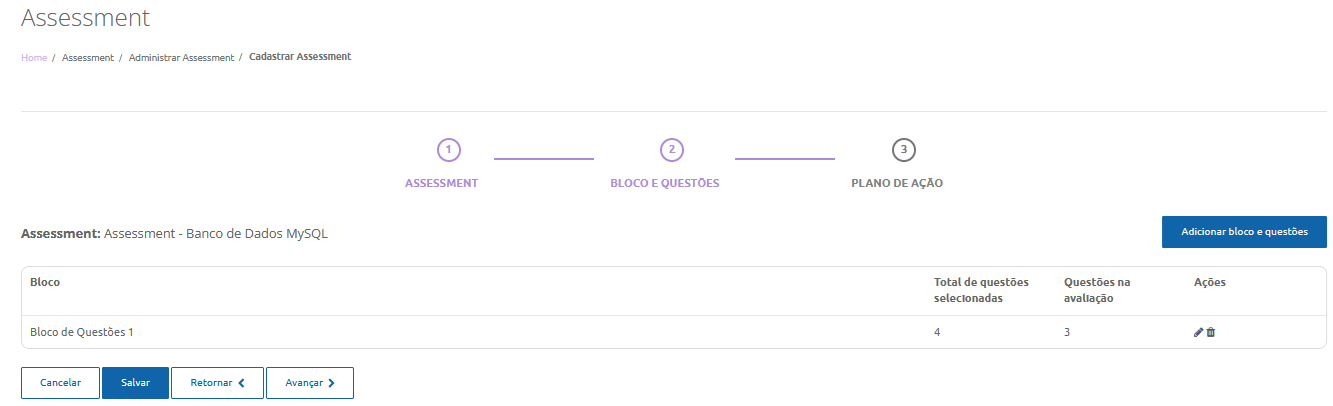This screenshot has height=406, width=1333.
Task: Open Administrar Assessment breadcrumb
Action: point(181,58)
